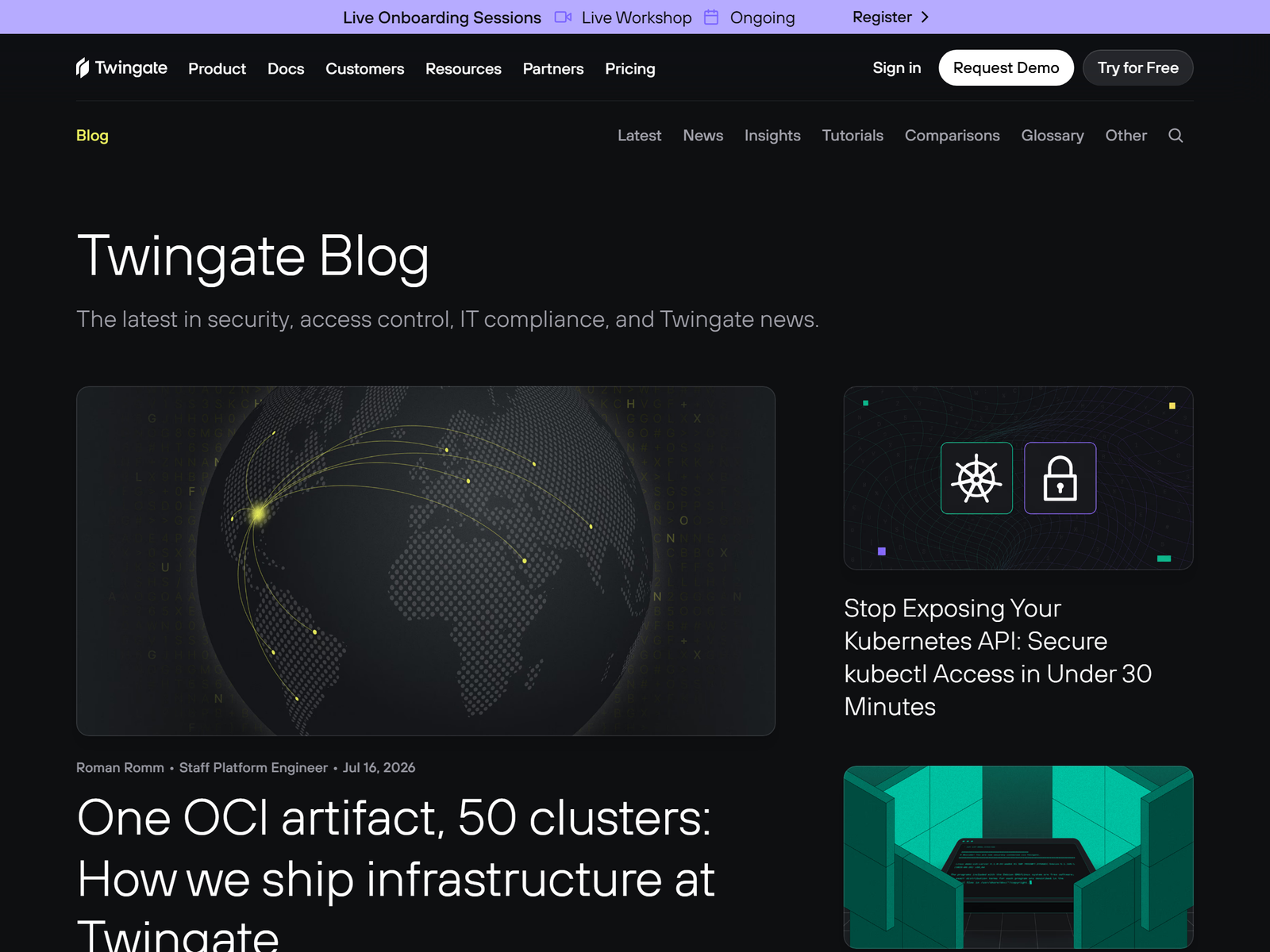Select Partners in the navigation bar
The image size is (1270, 952).
(x=553, y=69)
